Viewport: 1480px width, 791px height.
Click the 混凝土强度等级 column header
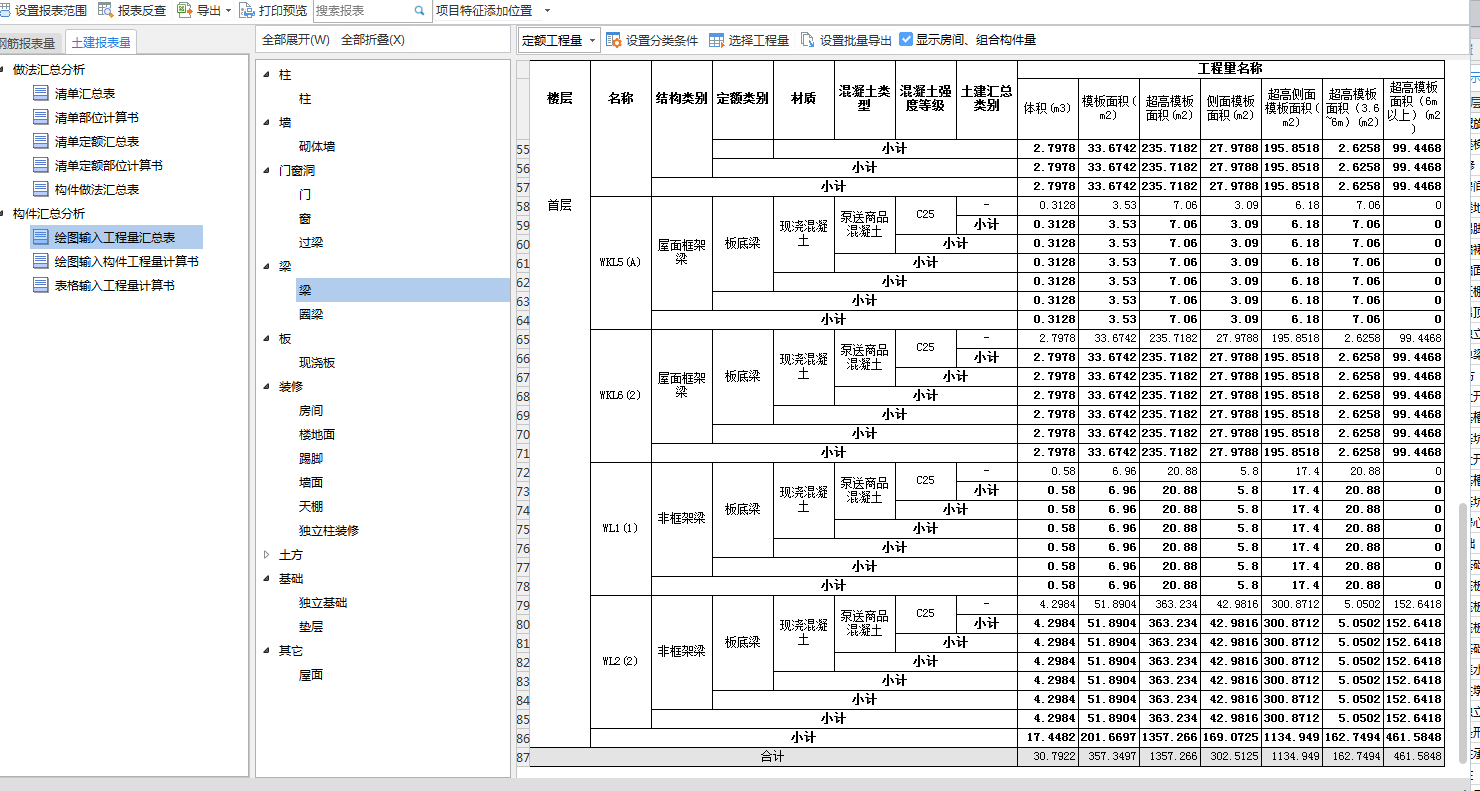(925, 99)
